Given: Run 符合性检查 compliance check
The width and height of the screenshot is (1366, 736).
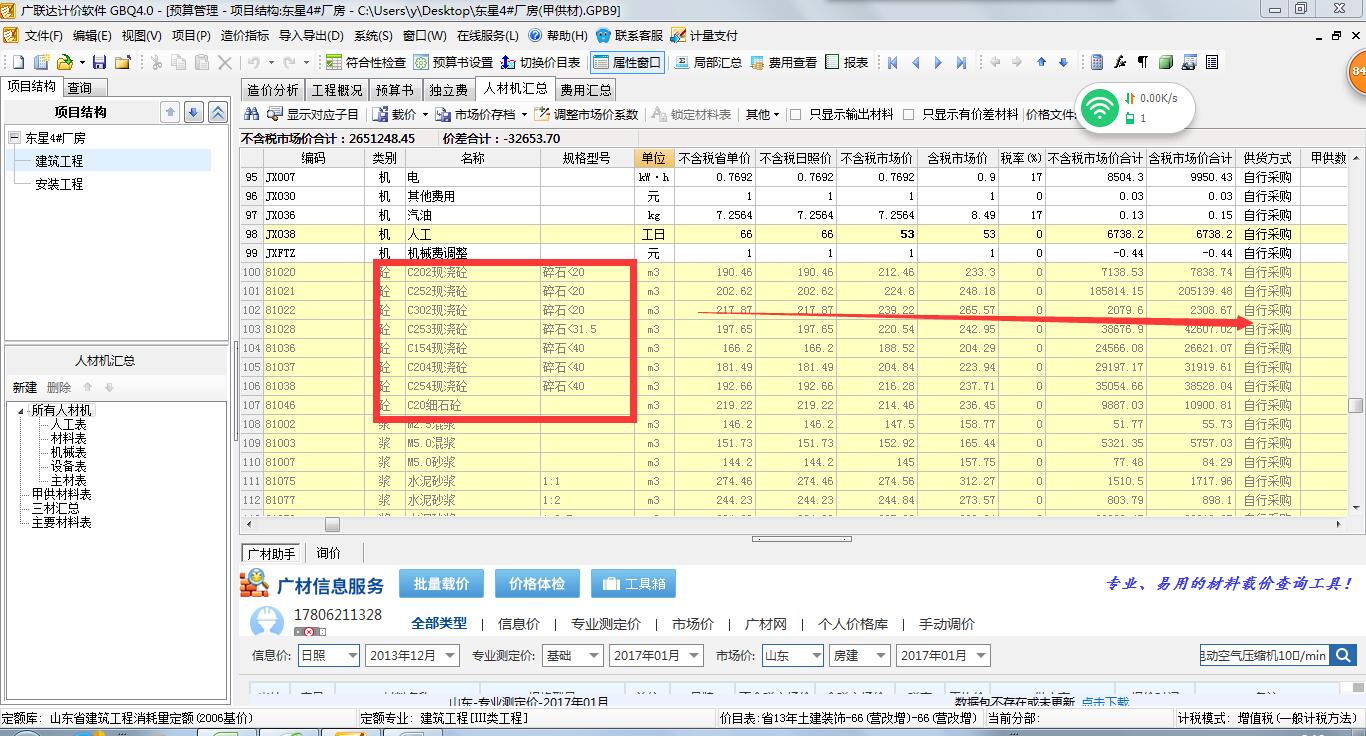Looking at the screenshot, I should (366, 62).
